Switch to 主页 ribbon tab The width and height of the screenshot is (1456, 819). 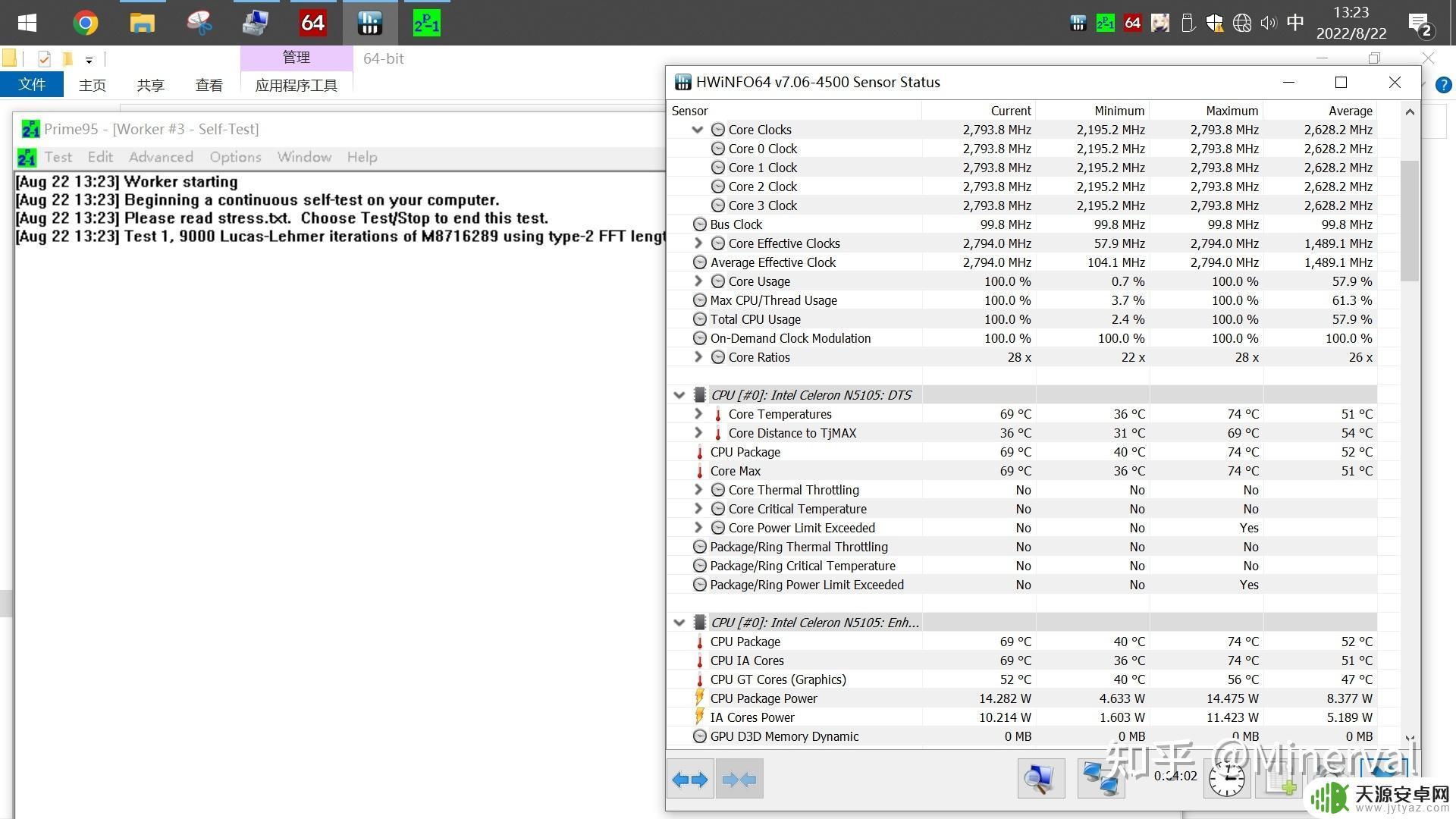pos(93,85)
